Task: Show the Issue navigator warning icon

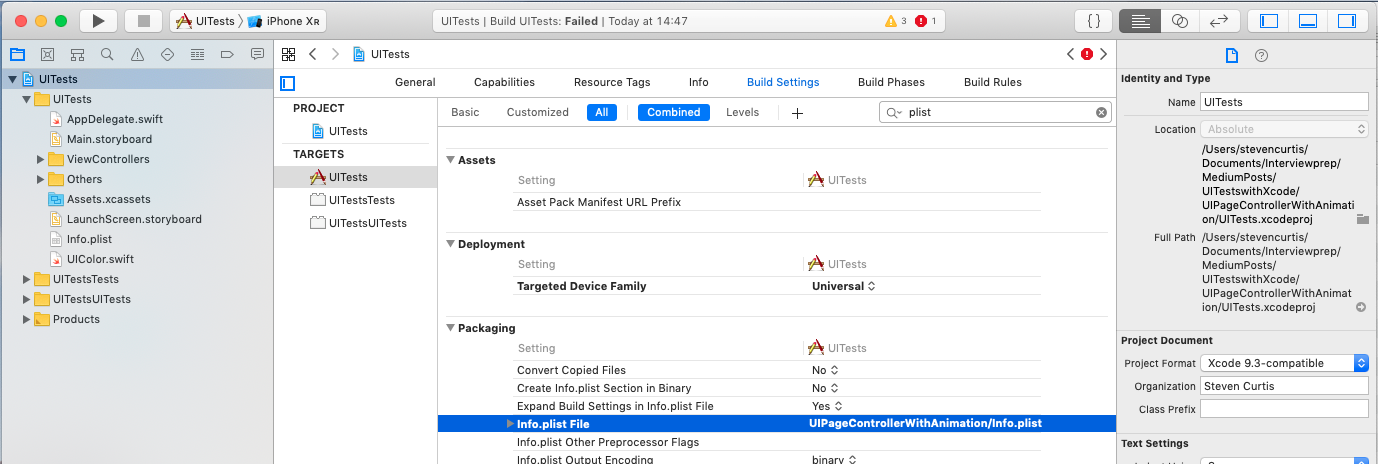Action: [x=136, y=54]
